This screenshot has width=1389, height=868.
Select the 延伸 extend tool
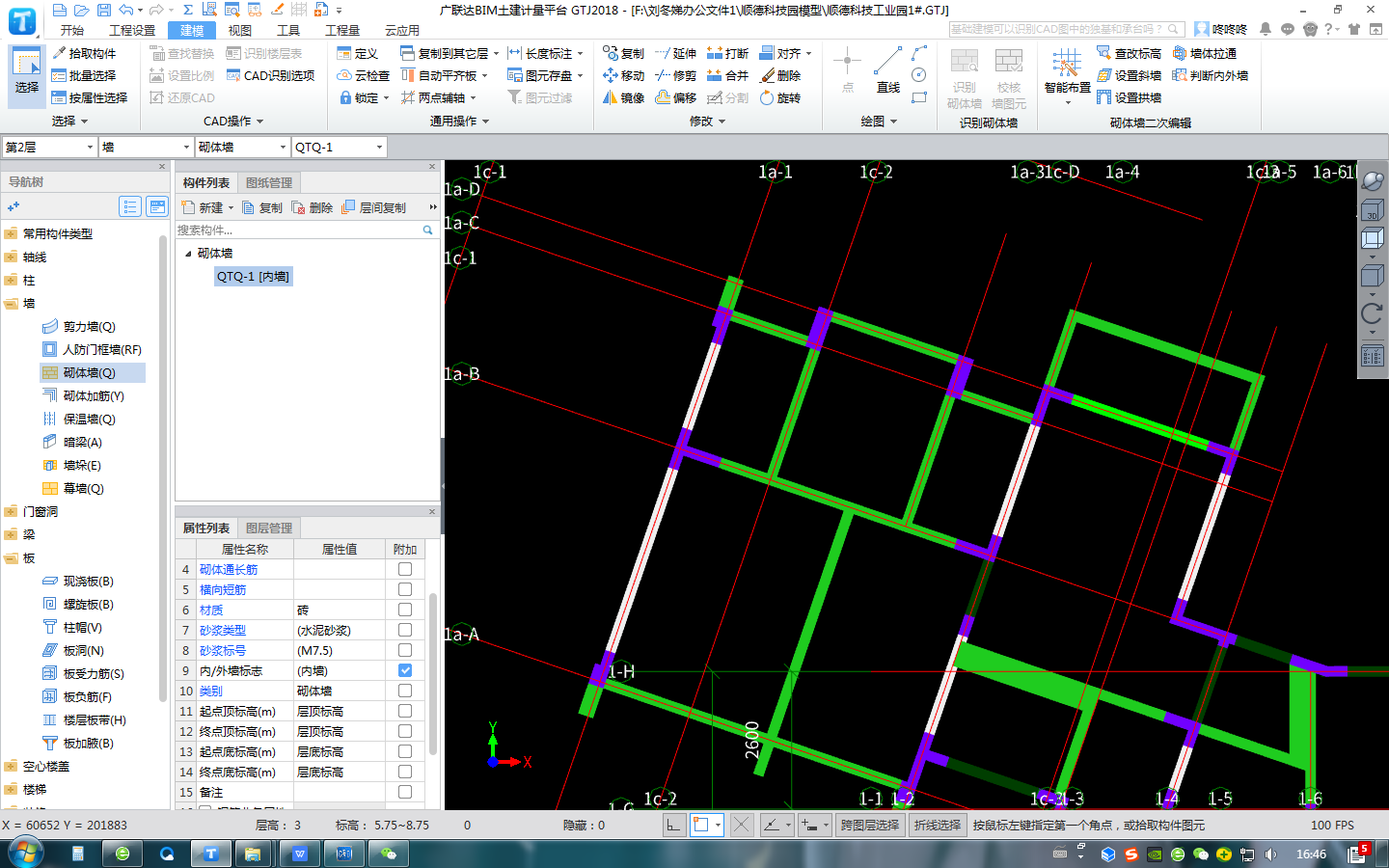(x=675, y=53)
